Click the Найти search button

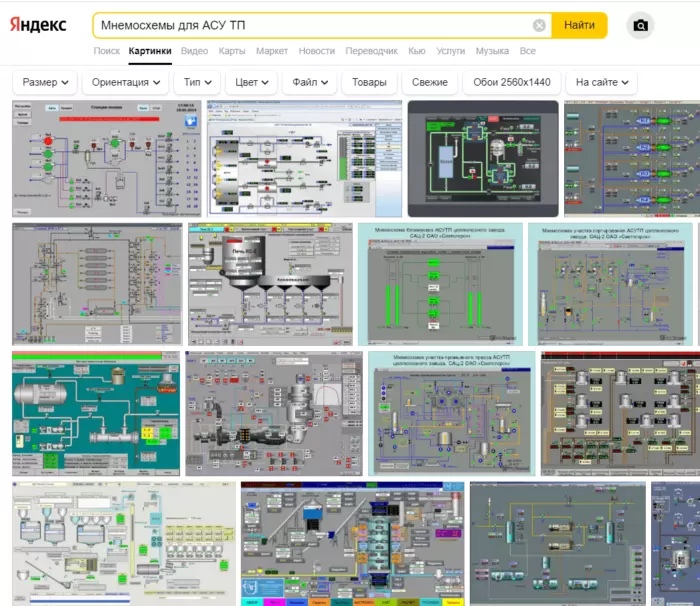tap(579, 25)
